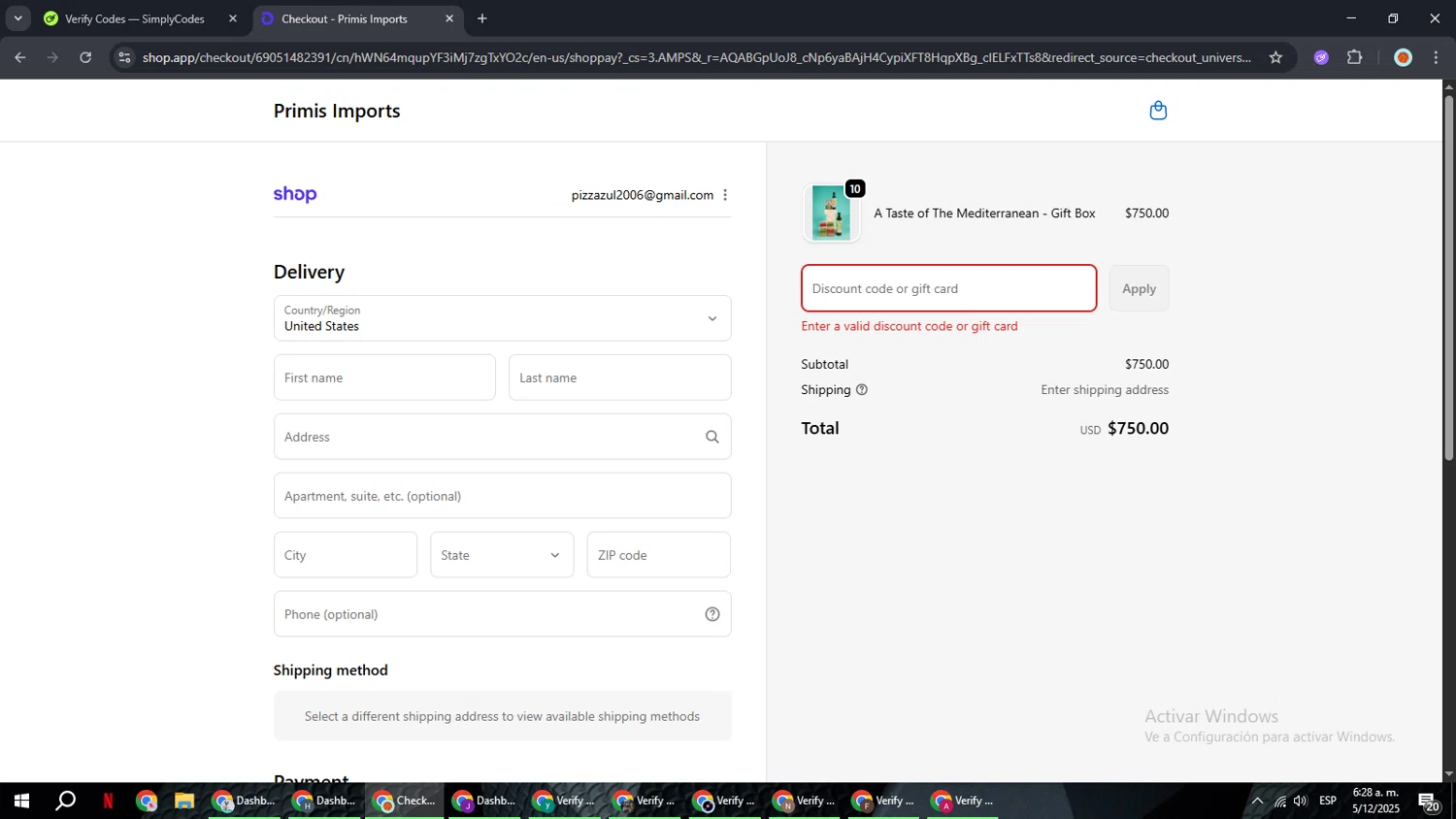
Task: Expand the State dropdown
Action: tap(502, 555)
